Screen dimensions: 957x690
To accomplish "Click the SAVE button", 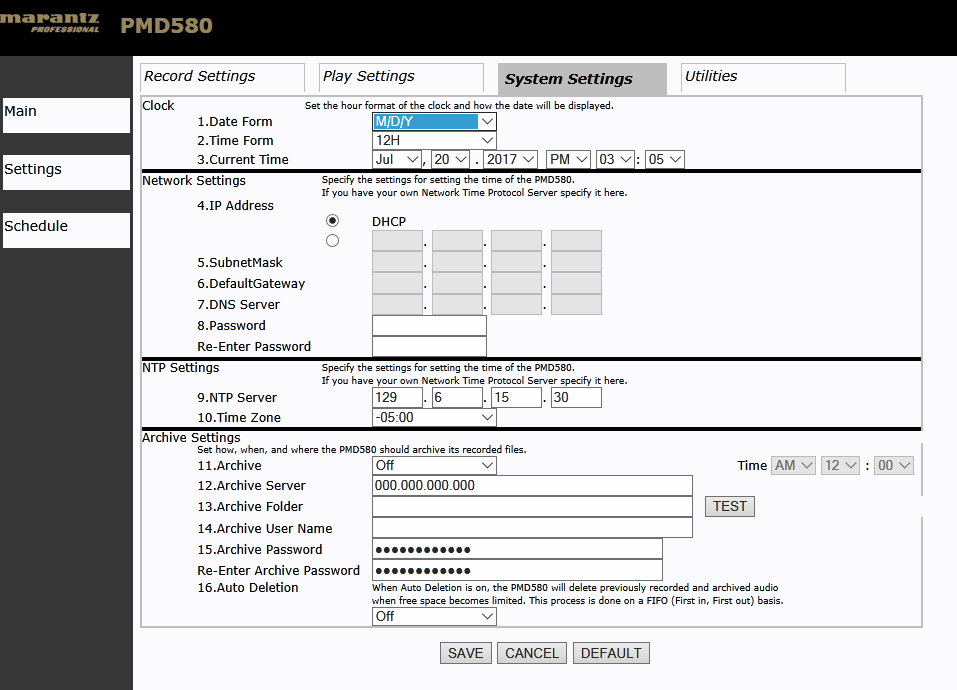I will coord(466,653).
